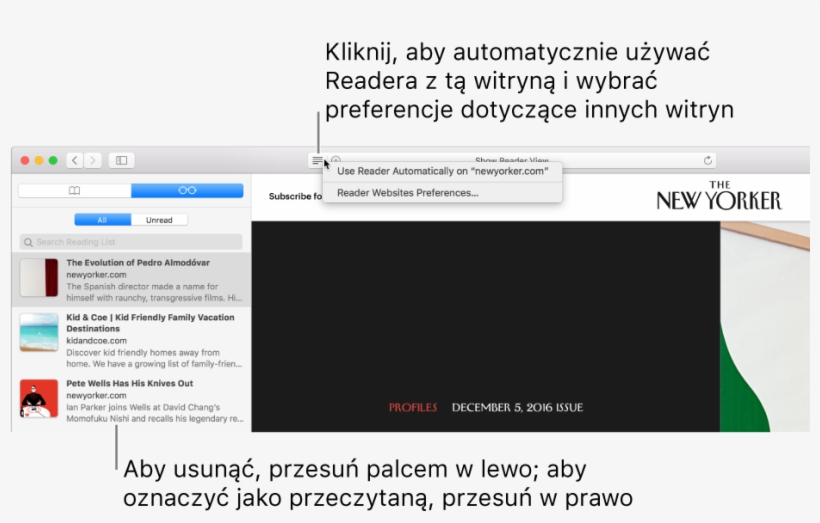Show All reading list items
The height and width of the screenshot is (523, 820).
102,220
